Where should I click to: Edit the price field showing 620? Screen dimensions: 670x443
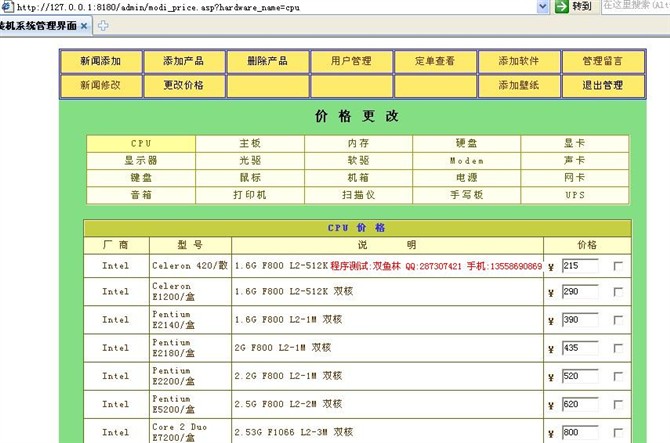pyautogui.click(x=580, y=404)
